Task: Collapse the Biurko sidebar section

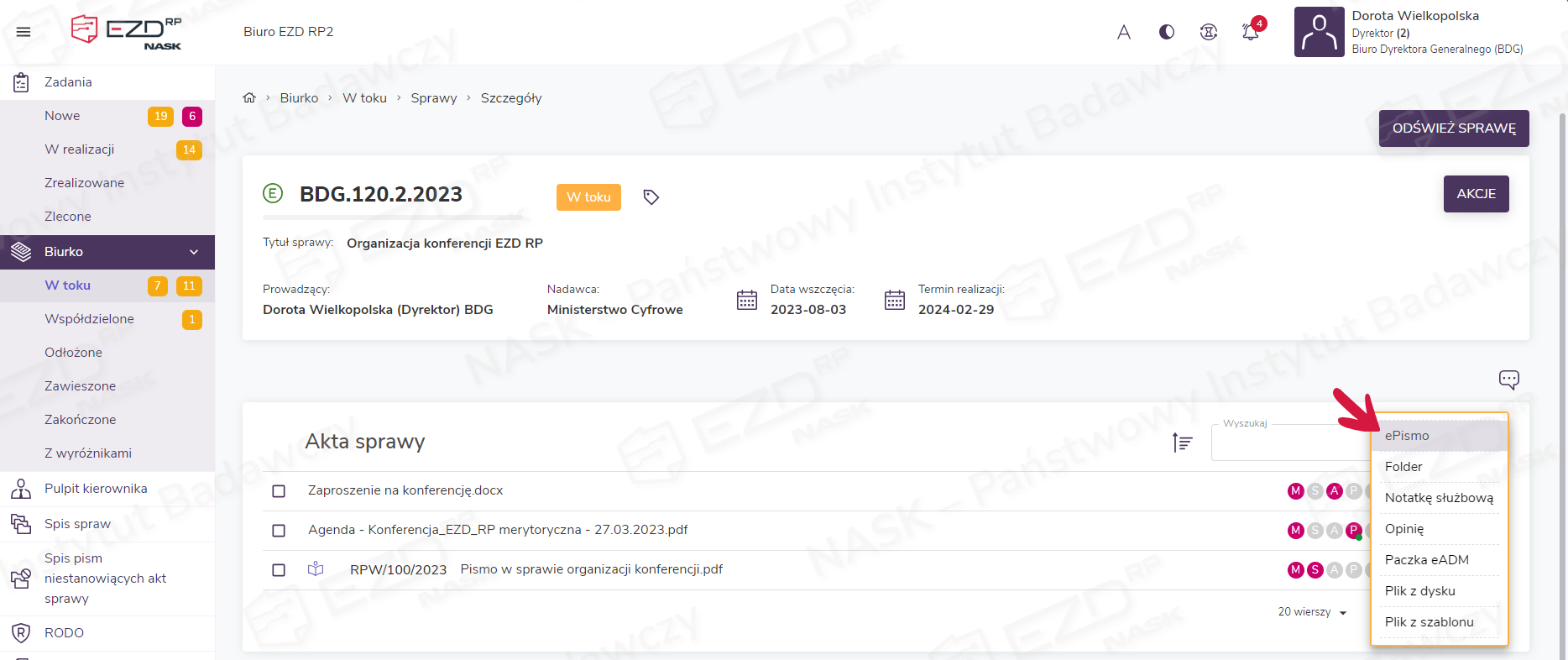Action: pyautogui.click(x=194, y=252)
